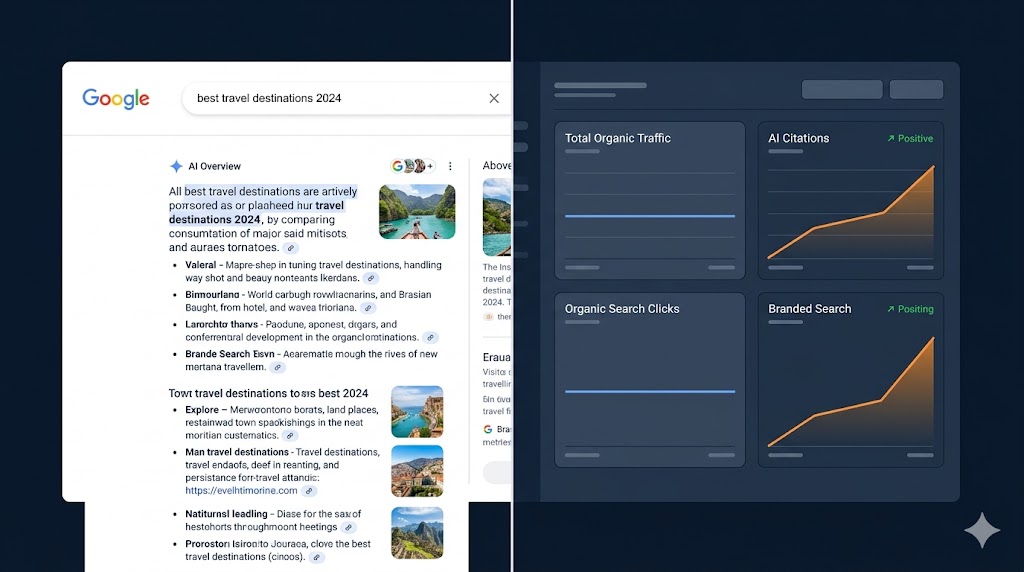Open the Total Organic Traffic card
This screenshot has width=1024, height=572.
(650, 200)
